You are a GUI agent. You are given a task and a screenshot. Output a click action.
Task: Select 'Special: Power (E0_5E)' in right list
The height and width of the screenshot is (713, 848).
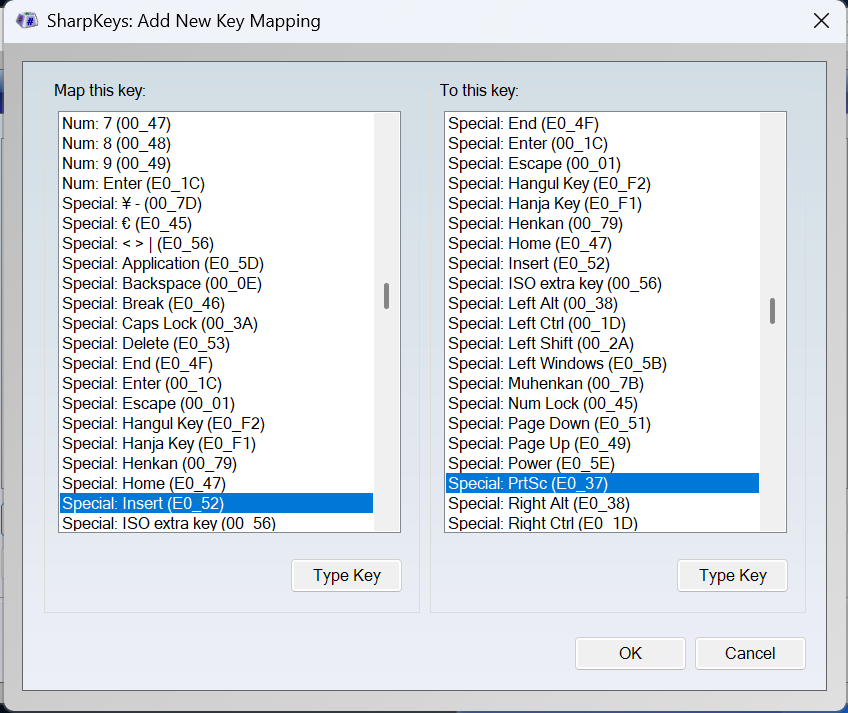(x=602, y=464)
